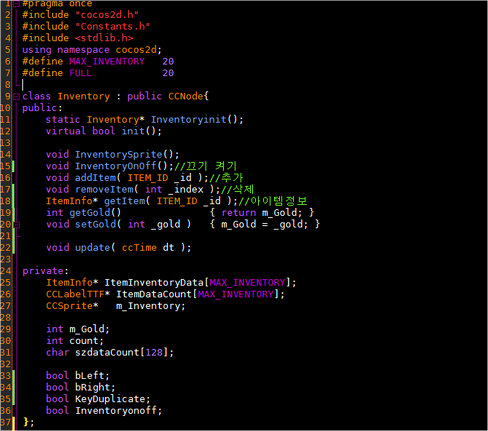Click the ItemDataCount array name
Viewport: 488px width, 431px height.
[x=154, y=294]
